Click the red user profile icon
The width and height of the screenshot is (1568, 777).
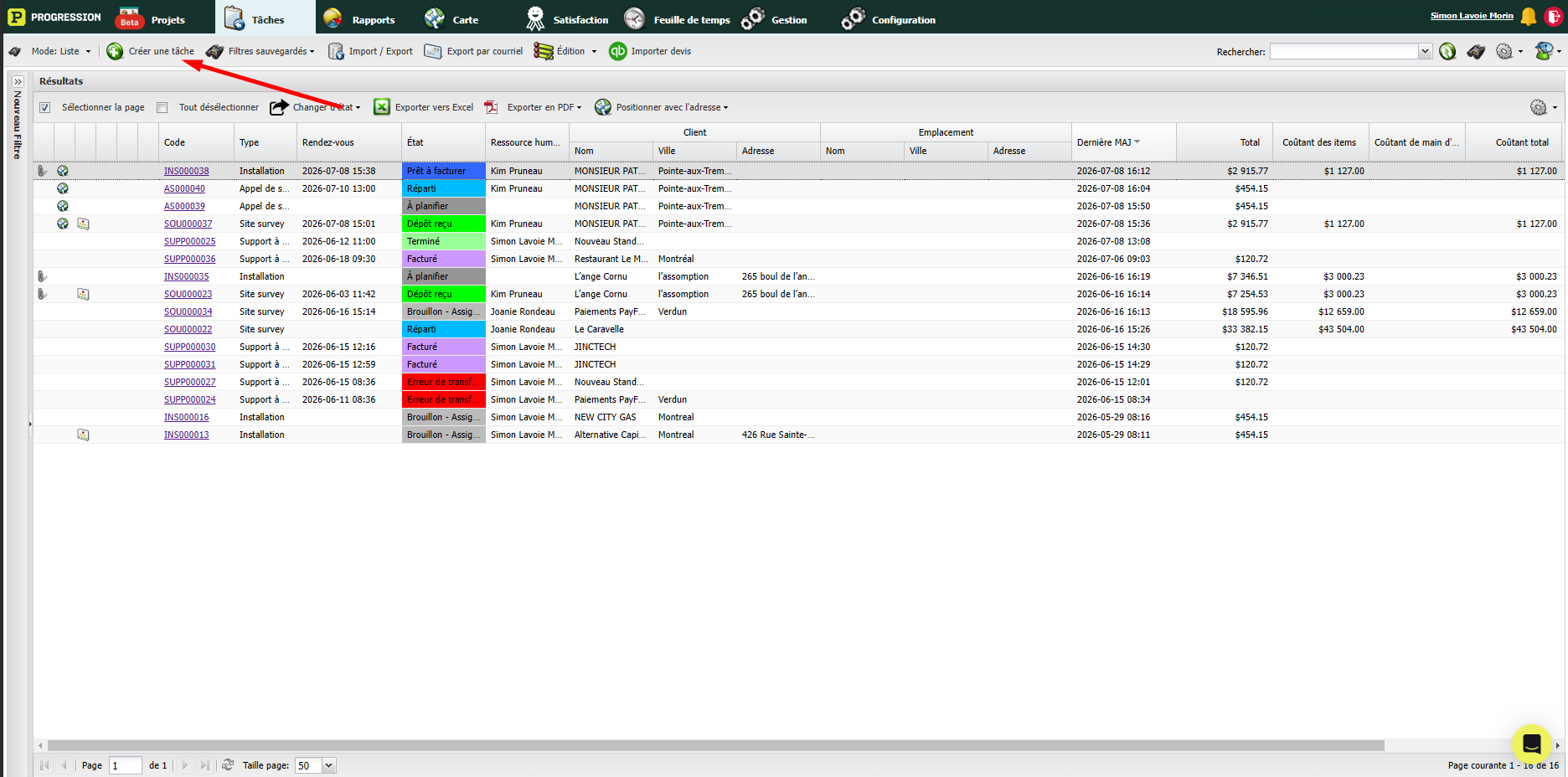pos(1554,16)
